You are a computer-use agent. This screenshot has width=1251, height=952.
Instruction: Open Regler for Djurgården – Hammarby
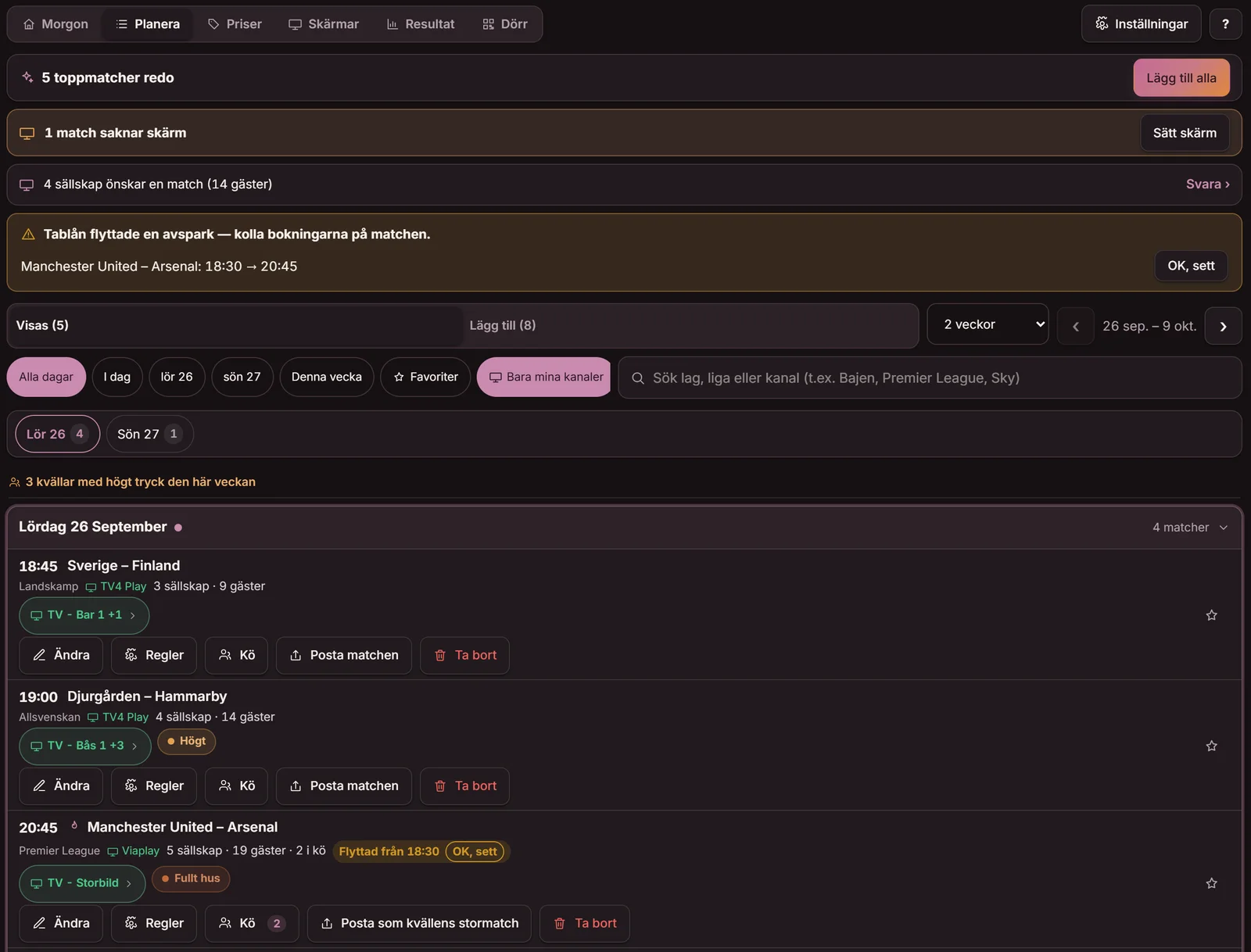[x=154, y=786]
